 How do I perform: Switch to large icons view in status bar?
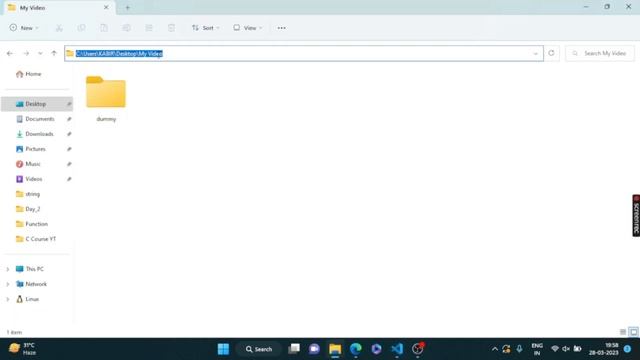pyautogui.click(x=633, y=332)
